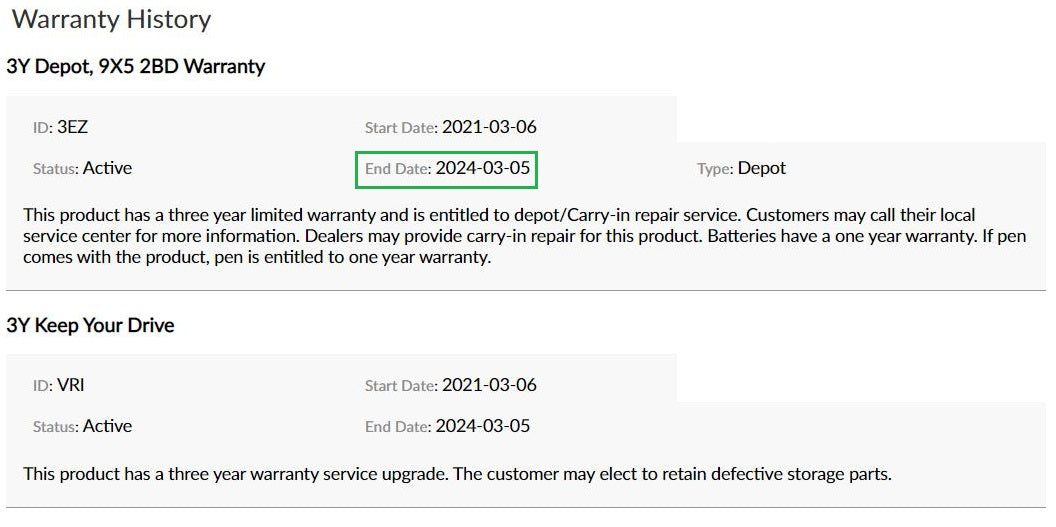
Task: Click the Warranty History page heading
Action: click(x=111, y=19)
